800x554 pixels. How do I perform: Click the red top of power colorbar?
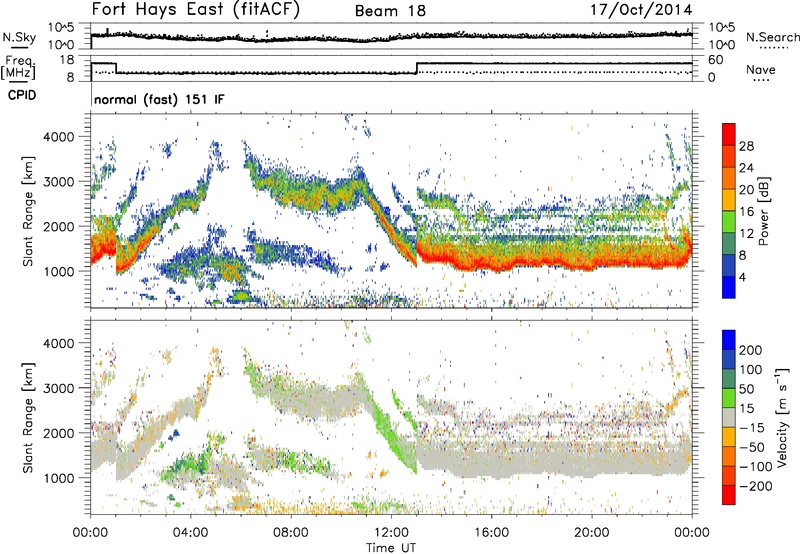pyautogui.click(x=729, y=133)
